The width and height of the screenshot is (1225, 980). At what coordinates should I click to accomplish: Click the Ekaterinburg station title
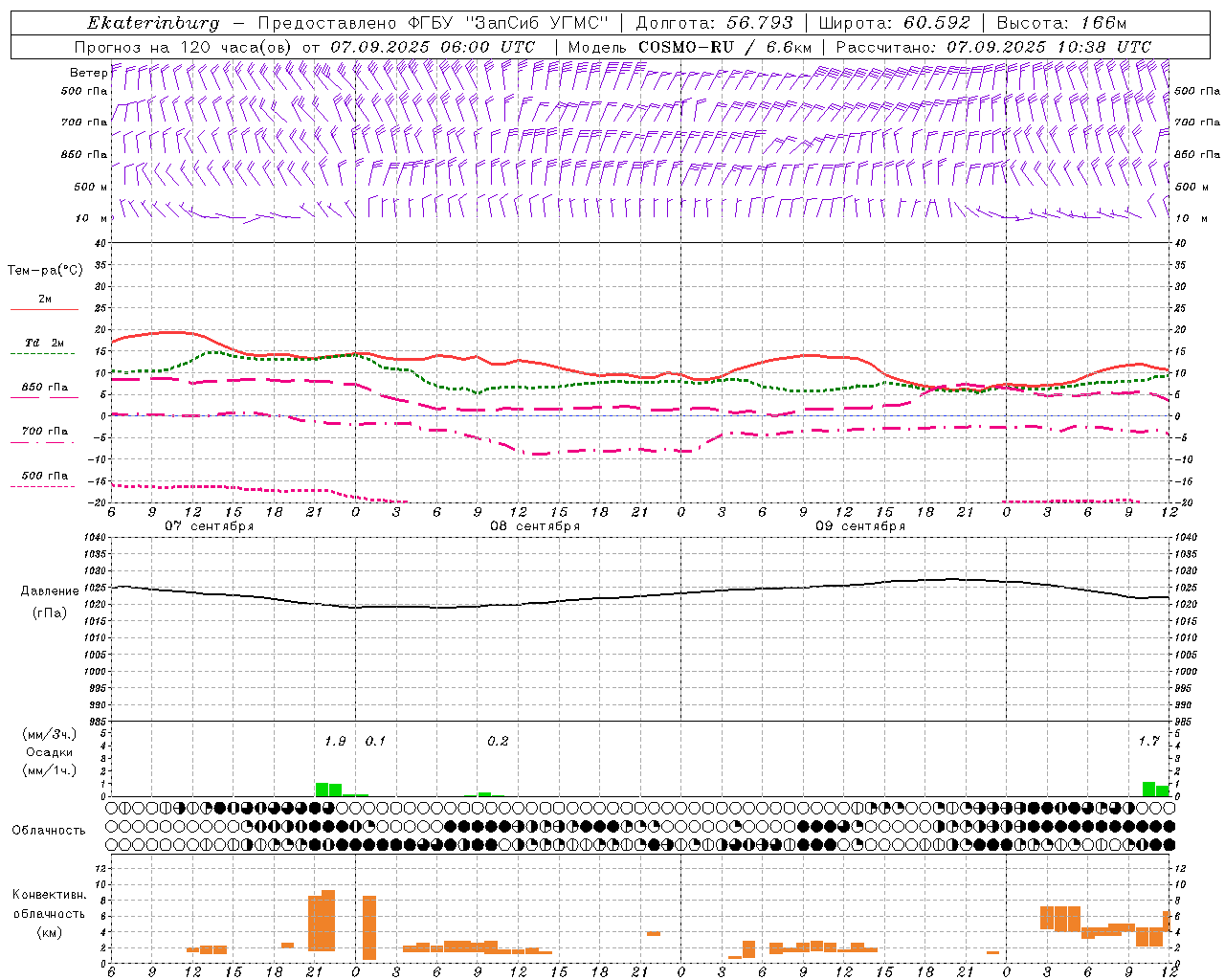coord(153,23)
